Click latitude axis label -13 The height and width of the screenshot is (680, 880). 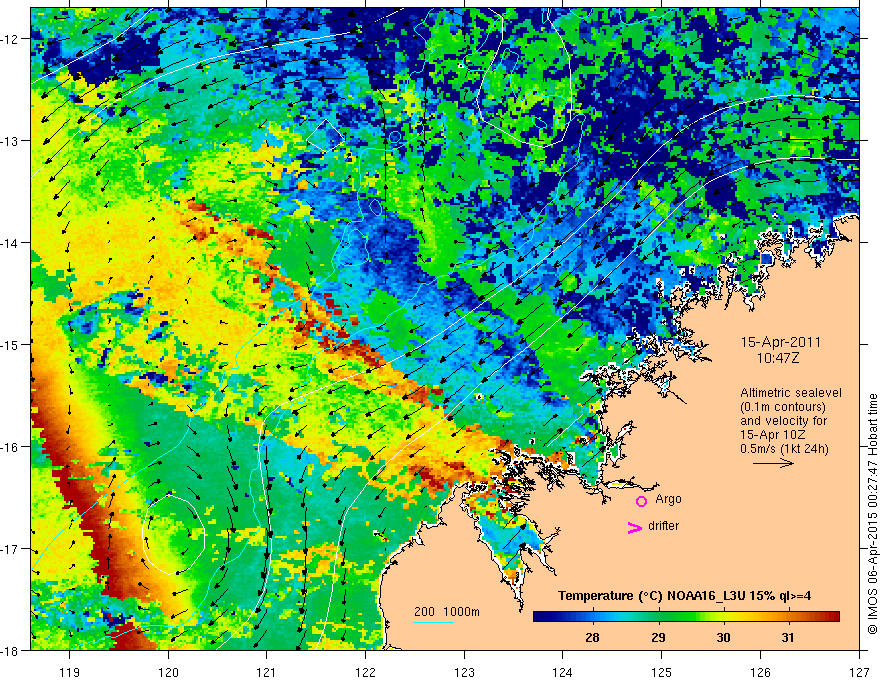point(10,140)
